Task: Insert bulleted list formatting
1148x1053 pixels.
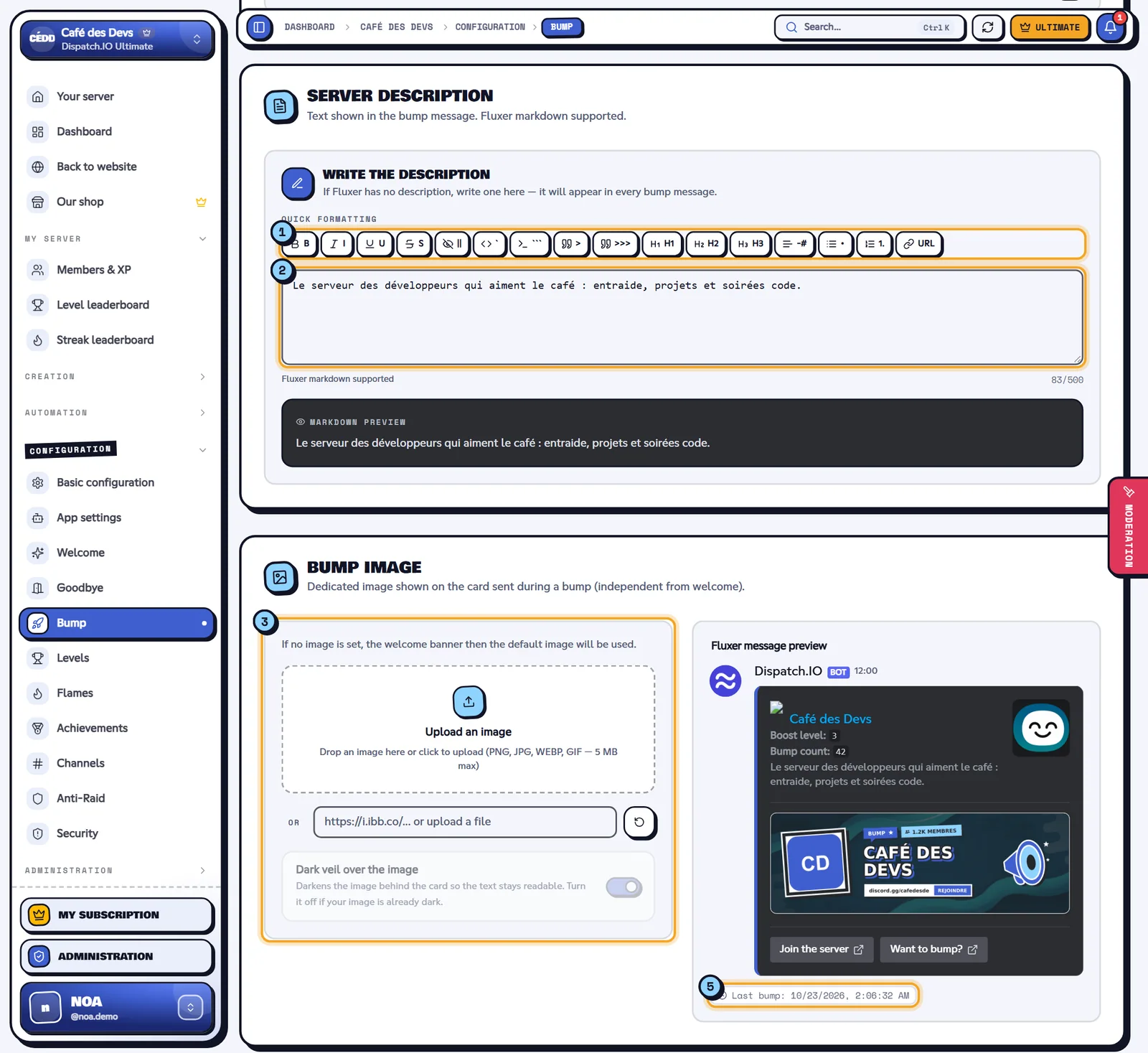Action: (x=835, y=244)
